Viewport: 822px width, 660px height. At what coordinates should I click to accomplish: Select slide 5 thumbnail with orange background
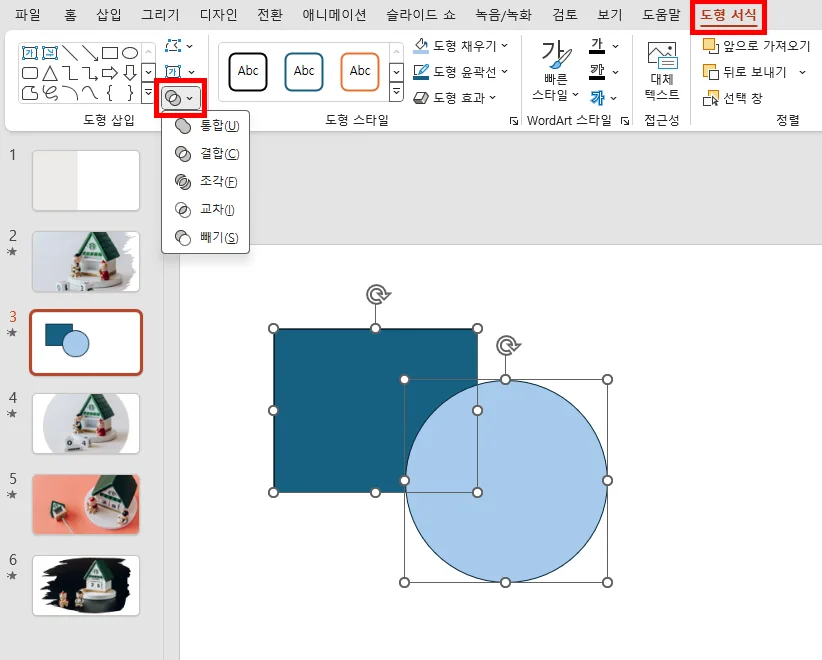point(86,504)
